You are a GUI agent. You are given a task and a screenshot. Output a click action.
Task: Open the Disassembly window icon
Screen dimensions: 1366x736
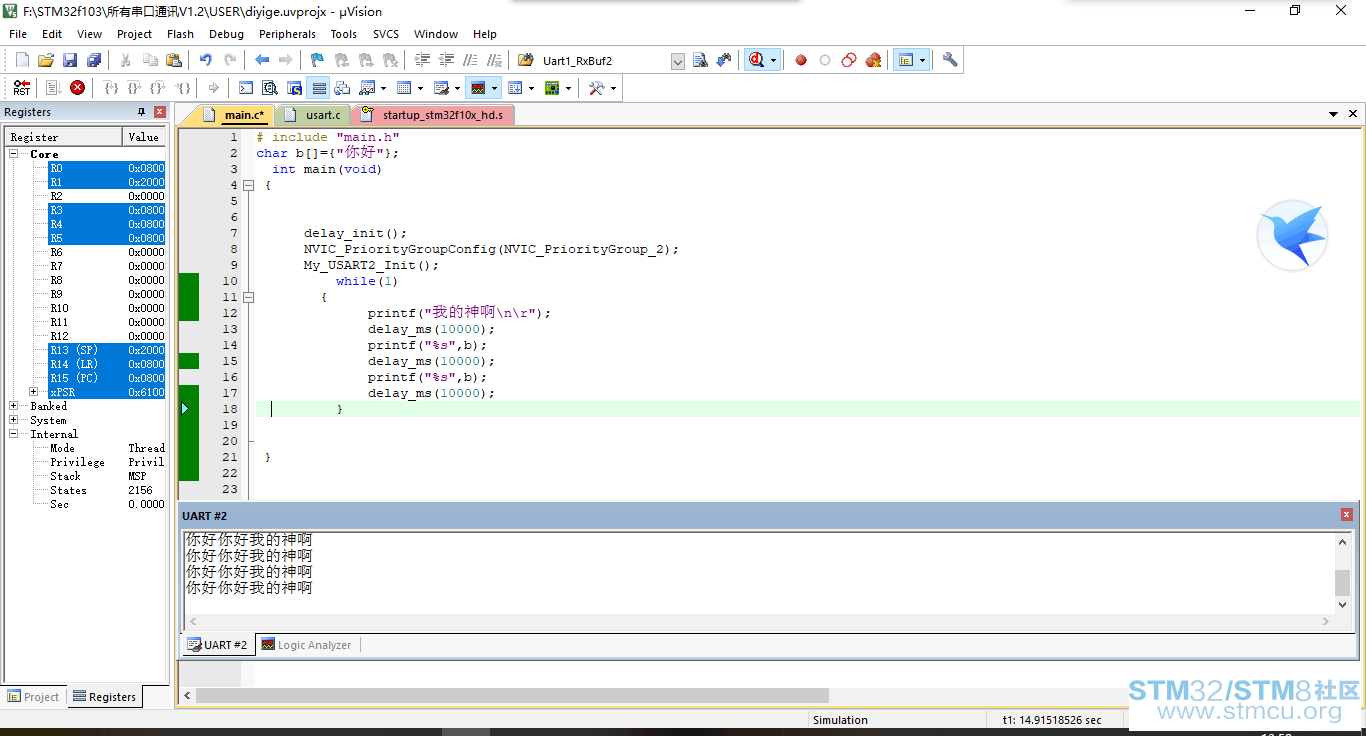tap(270, 88)
